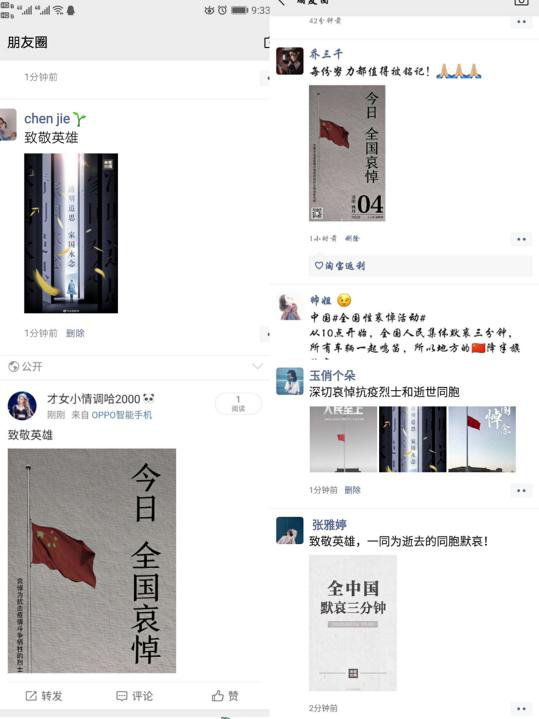Open chen jie's profile name

click(47, 119)
